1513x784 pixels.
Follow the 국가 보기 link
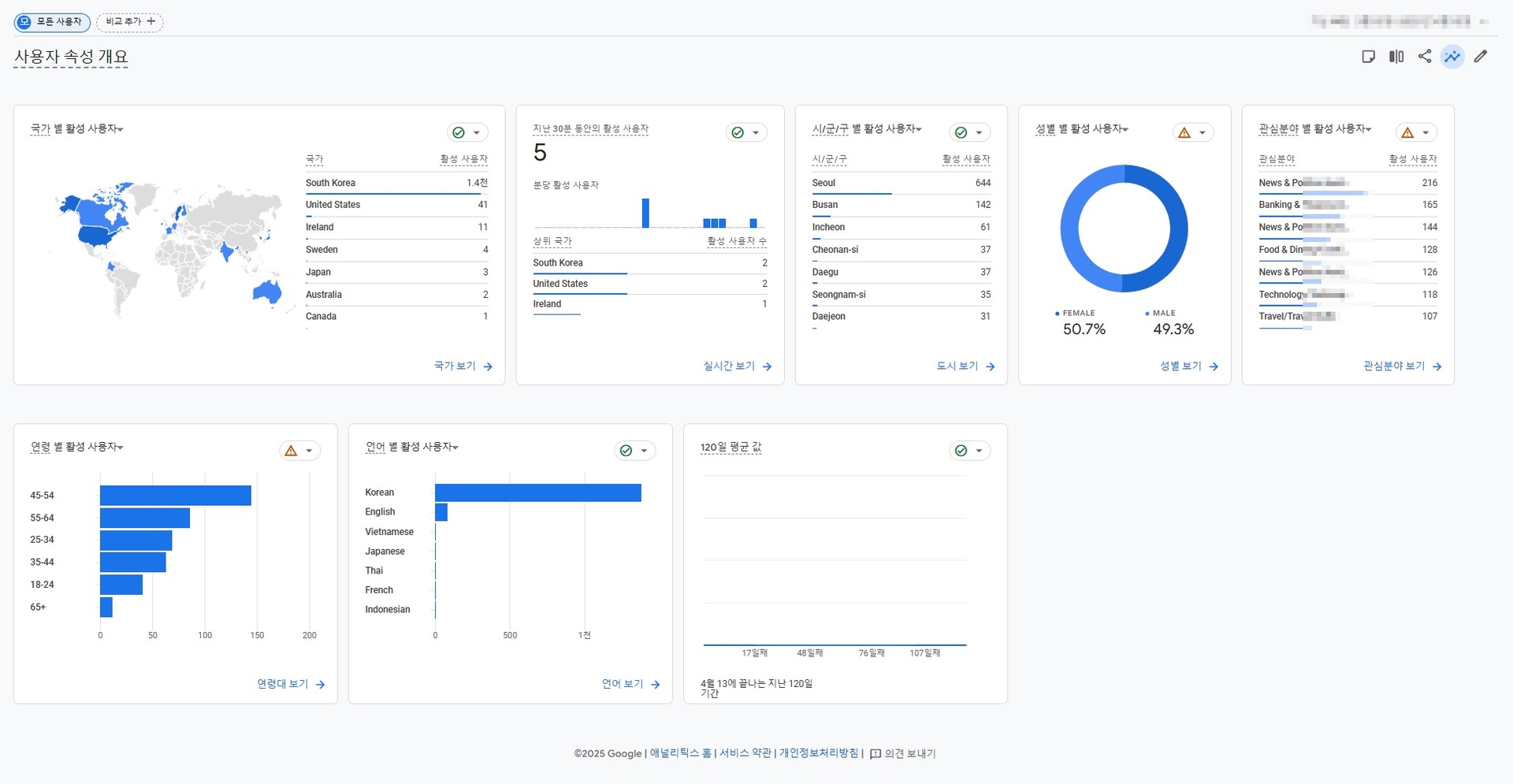tap(463, 366)
